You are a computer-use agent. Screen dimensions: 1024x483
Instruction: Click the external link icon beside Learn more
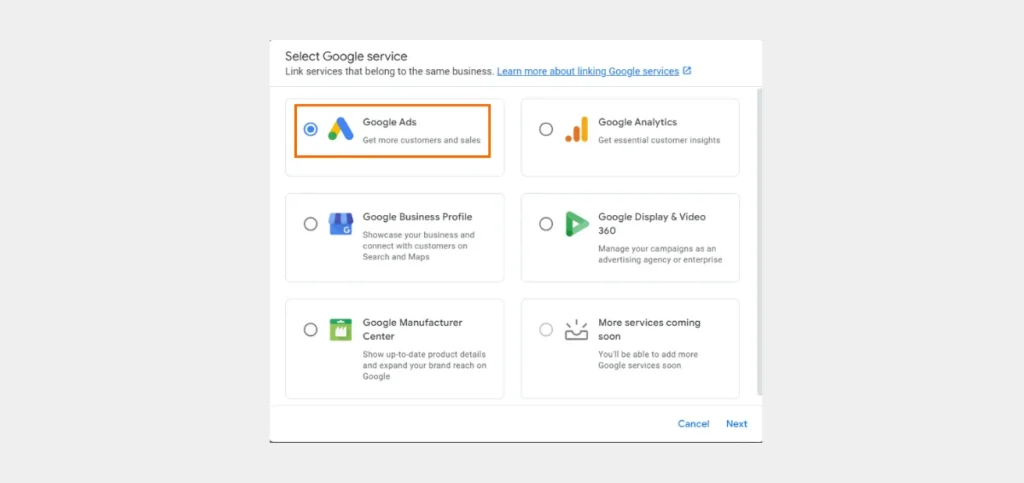click(687, 71)
